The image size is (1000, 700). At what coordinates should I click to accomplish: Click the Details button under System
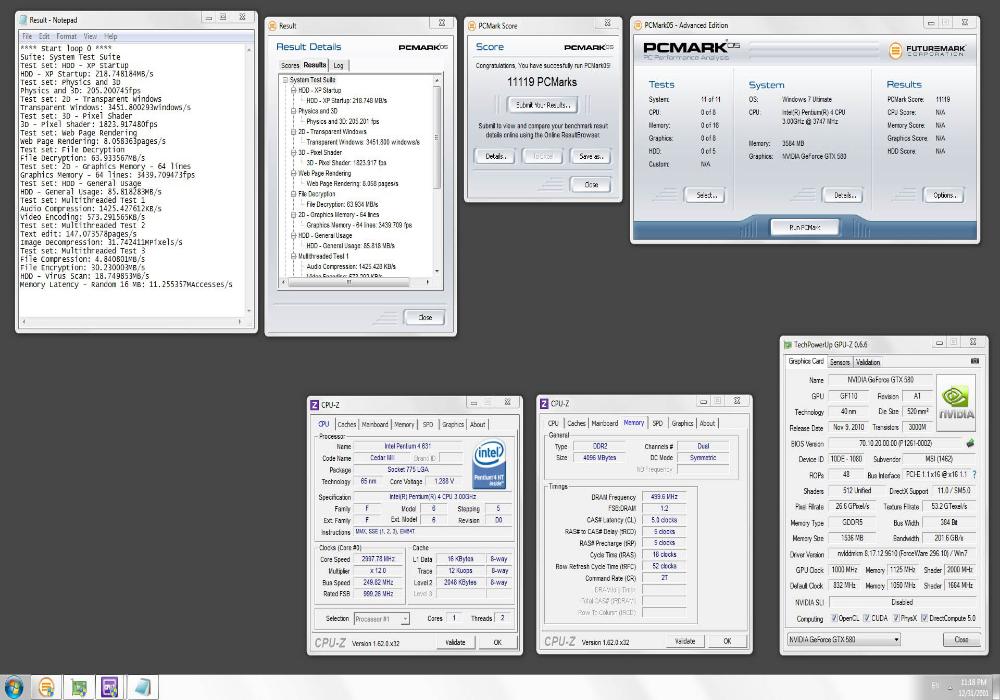pyautogui.click(x=844, y=195)
